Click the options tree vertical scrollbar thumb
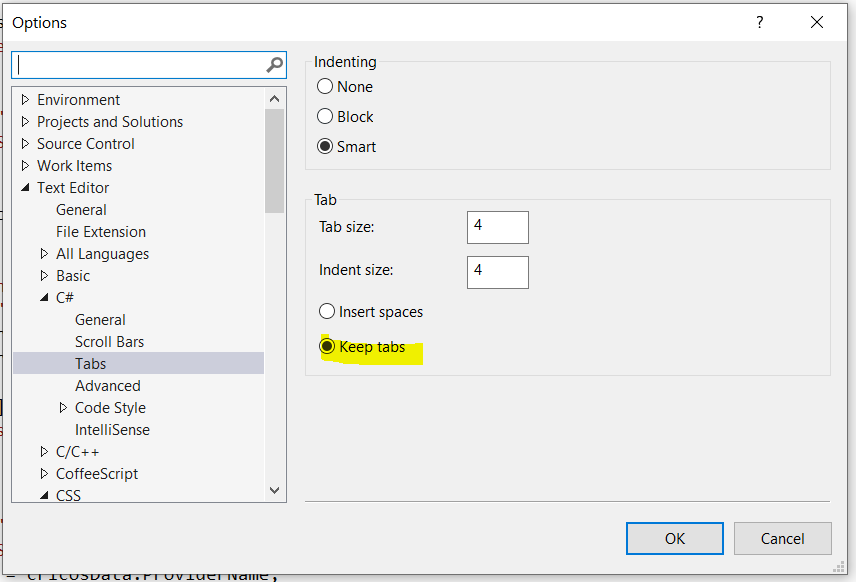Screen dimensions: 856x582 (275, 160)
